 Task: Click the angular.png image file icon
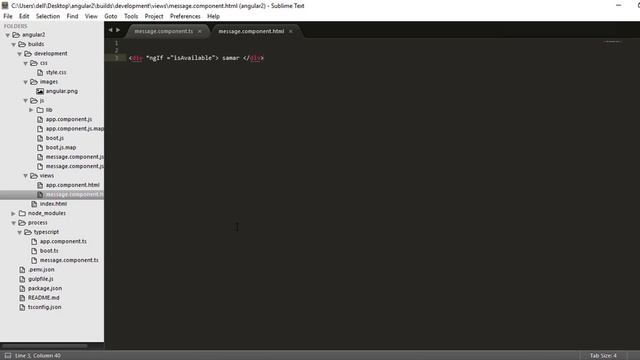pyautogui.click(x=40, y=91)
